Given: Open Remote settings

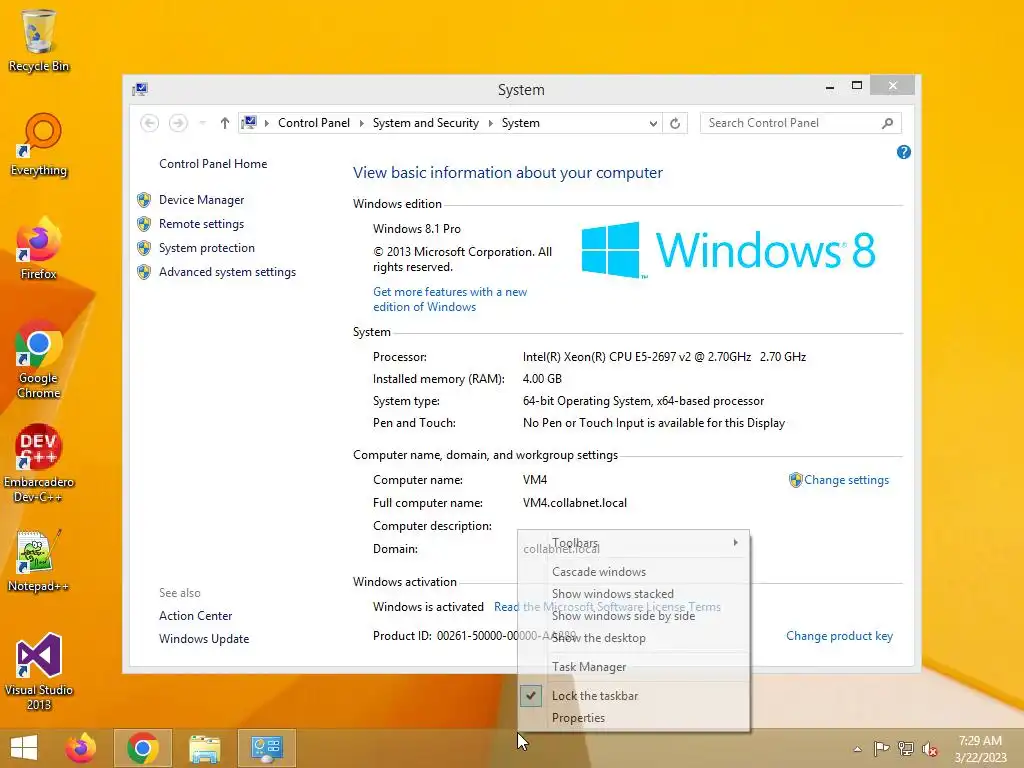Looking at the screenshot, I should [201, 224].
